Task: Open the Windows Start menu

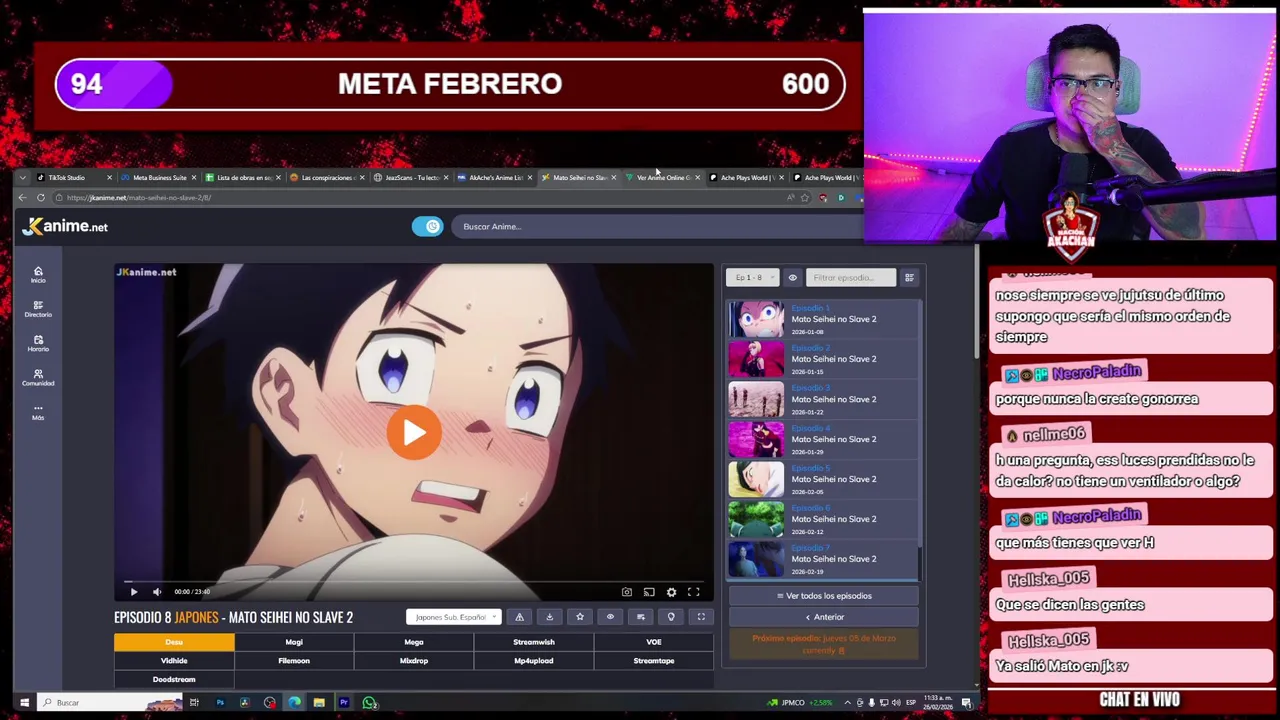Action: point(24,703)
